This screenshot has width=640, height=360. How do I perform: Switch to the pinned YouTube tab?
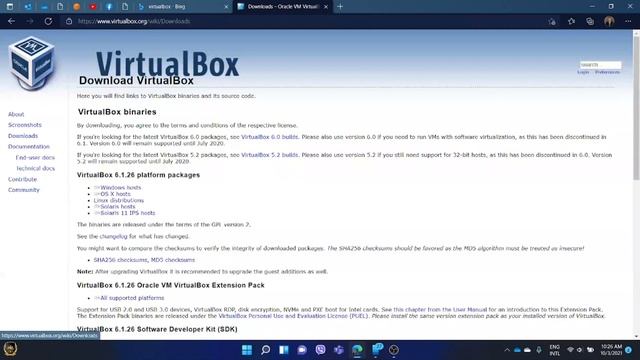tap(93, 7)
